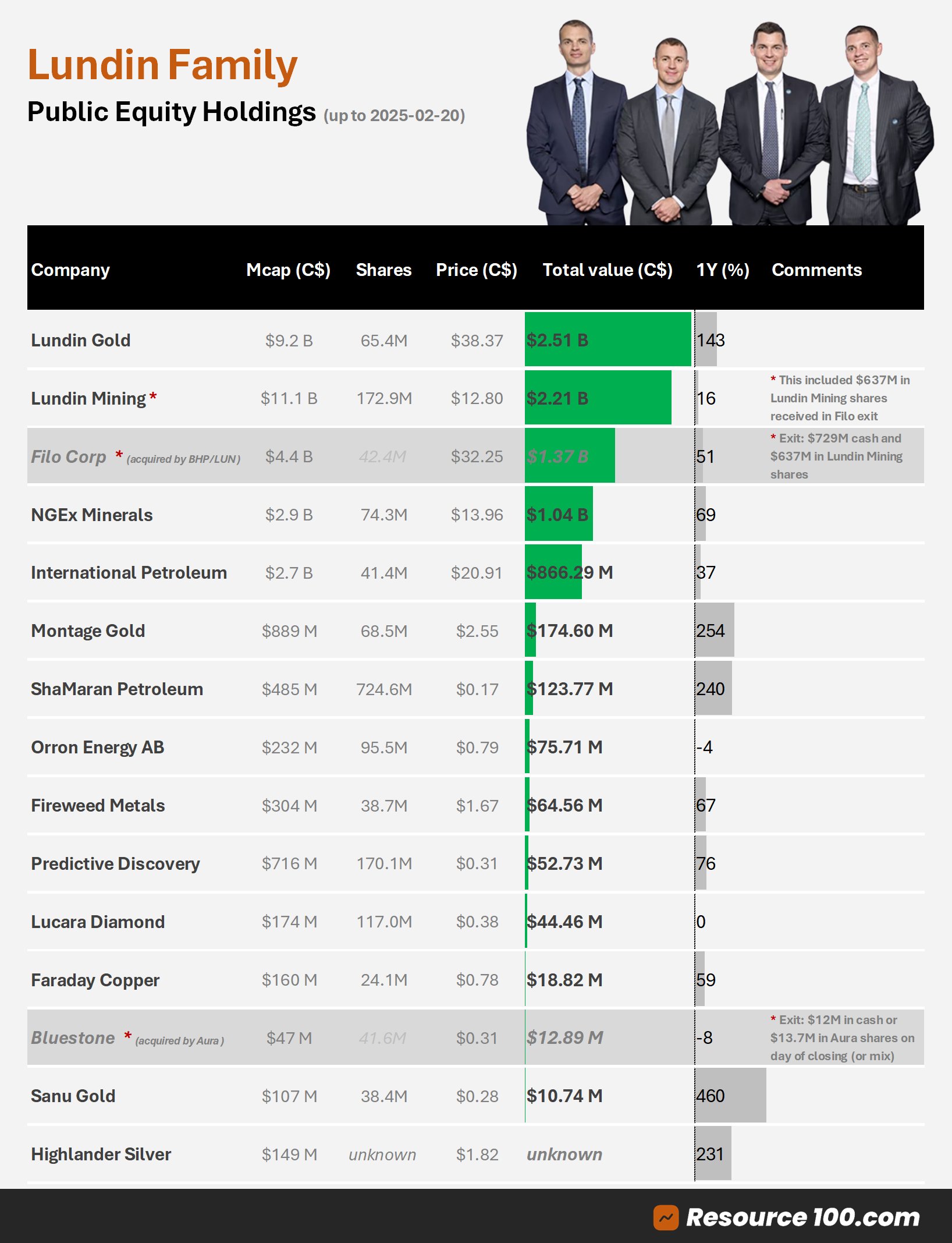Select the Montage Gold company name

tap(88, 631)
